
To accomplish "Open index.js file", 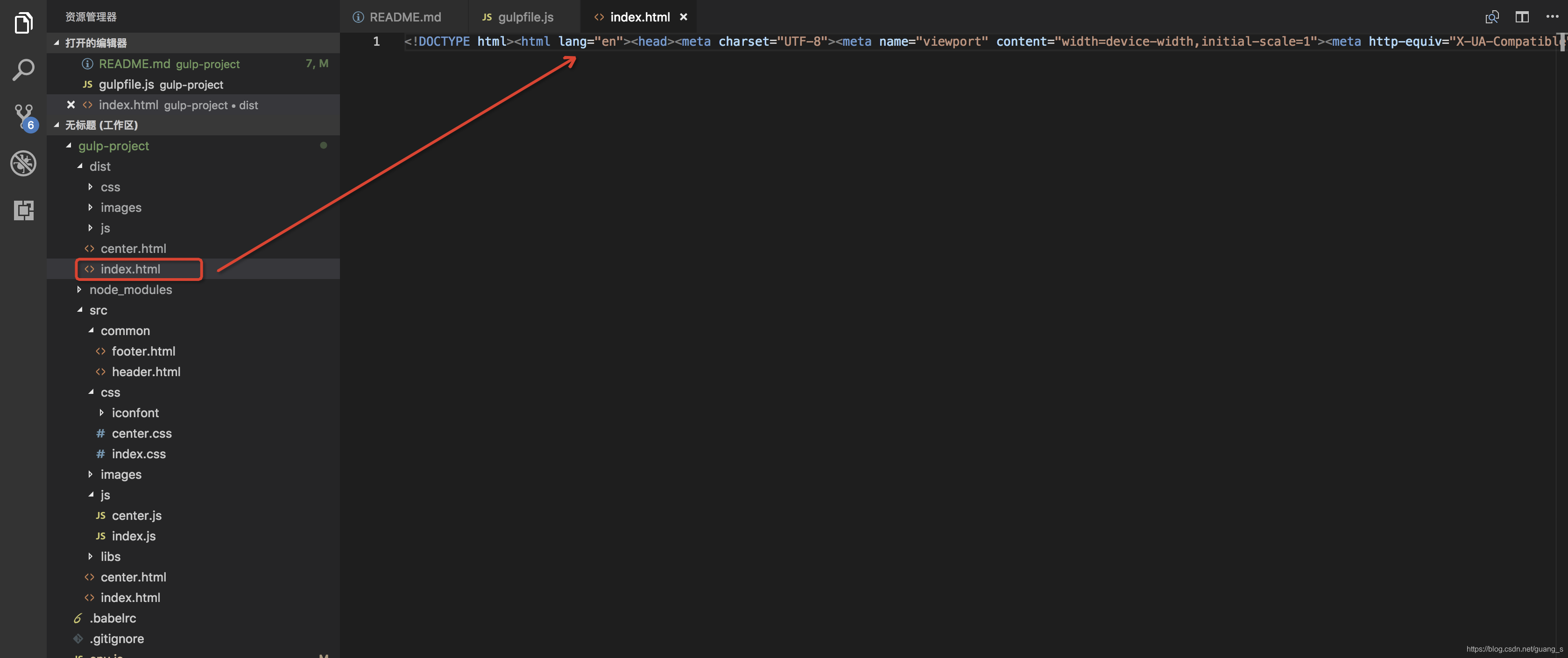I will pos(193,536).
